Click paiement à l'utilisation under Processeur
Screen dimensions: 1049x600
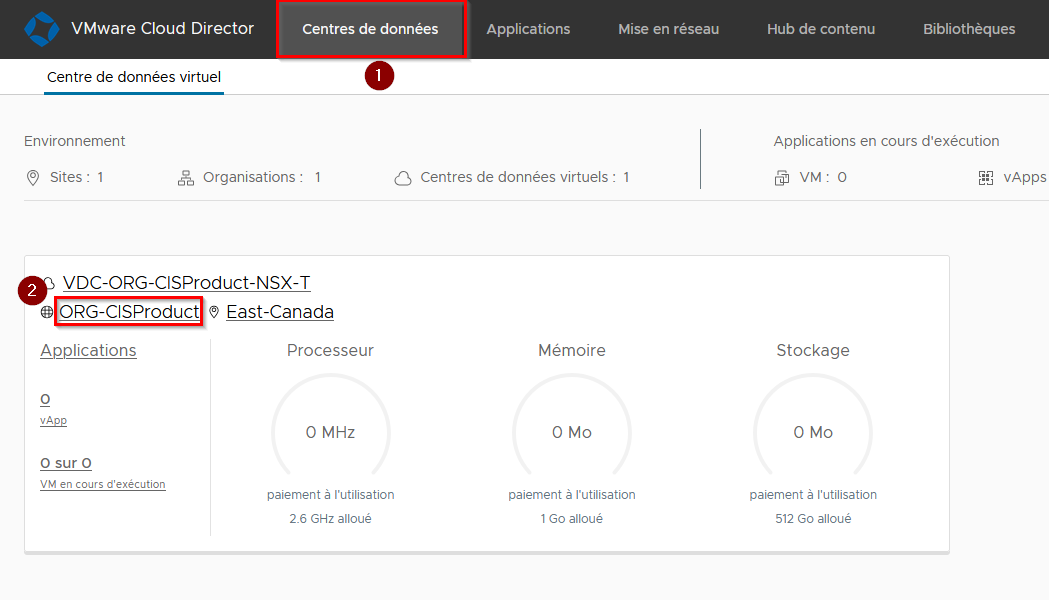point(330,494)
